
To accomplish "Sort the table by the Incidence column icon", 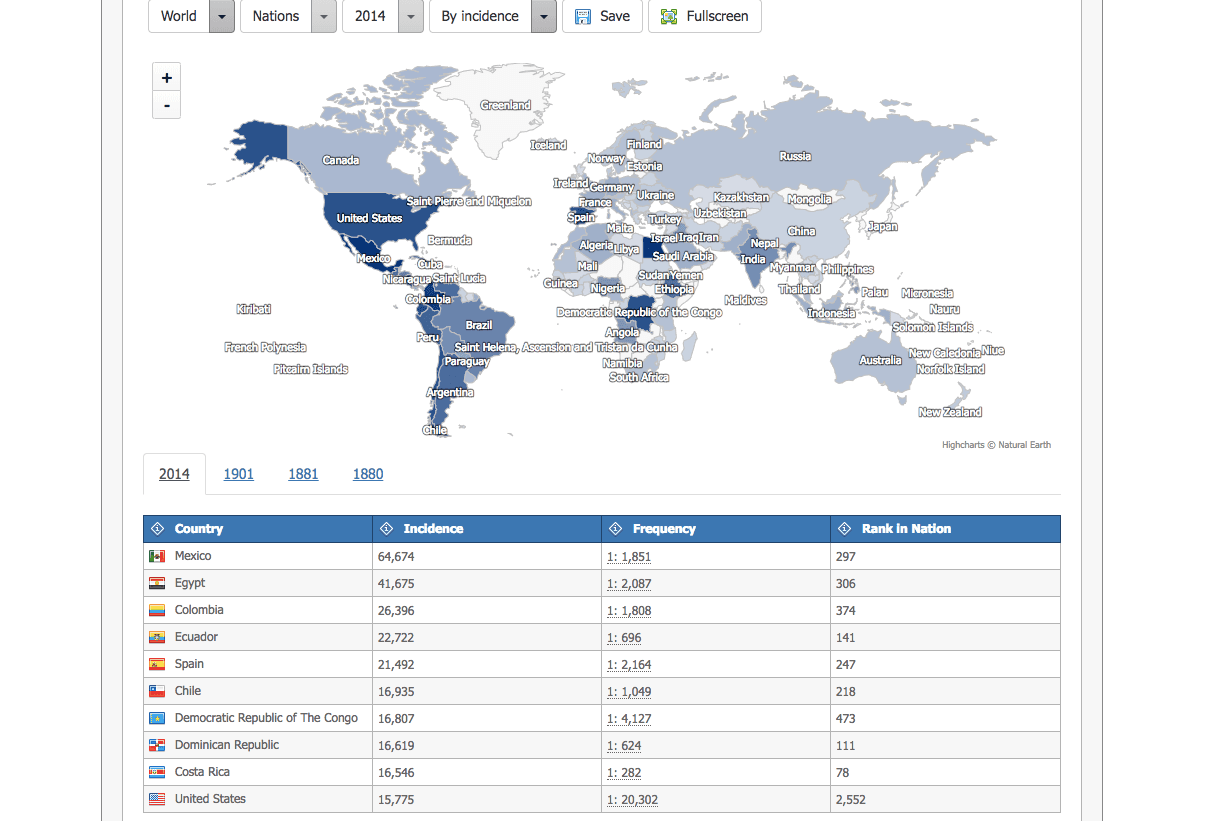I will pyautogui.click(x=385, y=528).
